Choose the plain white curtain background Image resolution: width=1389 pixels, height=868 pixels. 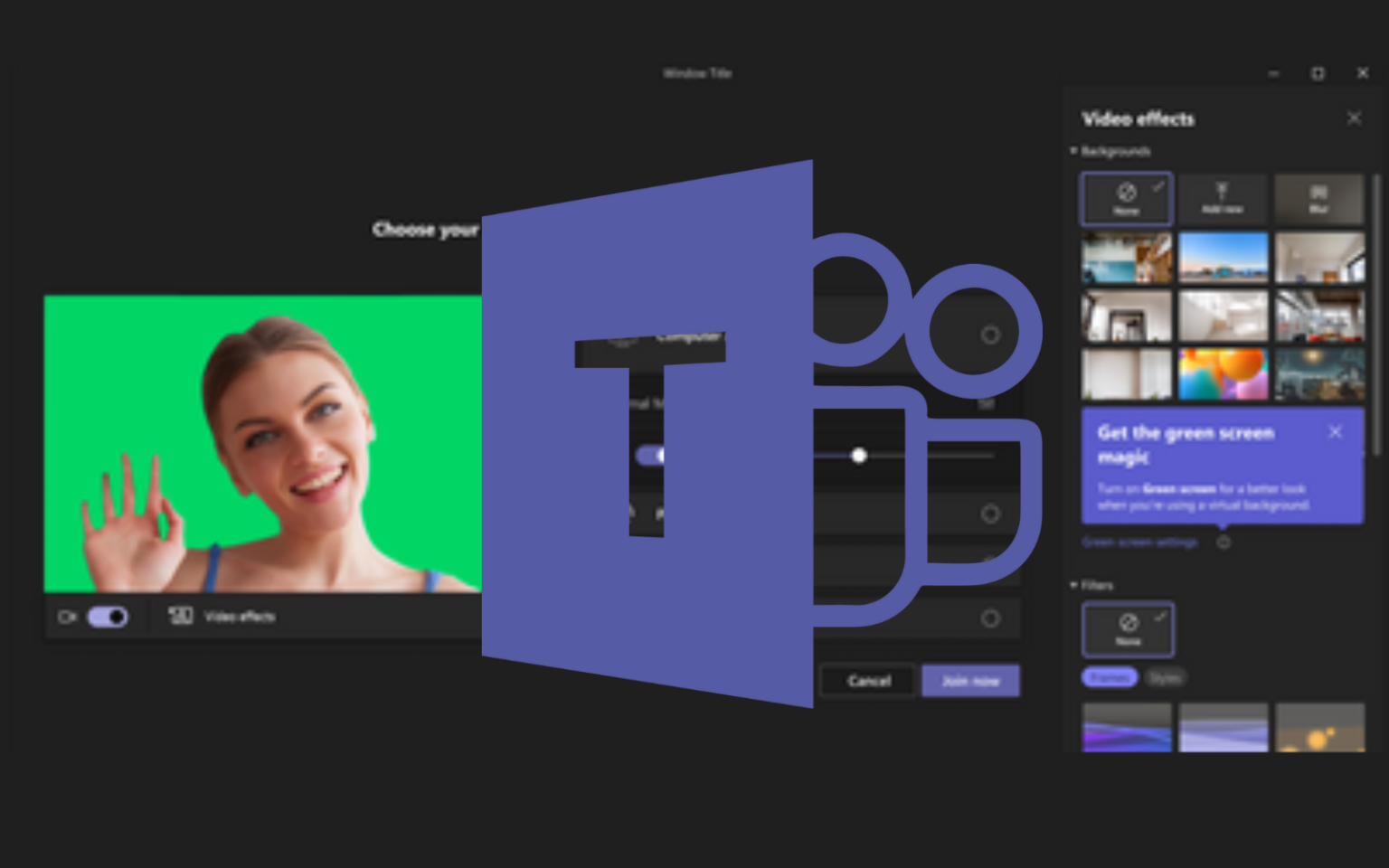click(x=1127, y=373)
